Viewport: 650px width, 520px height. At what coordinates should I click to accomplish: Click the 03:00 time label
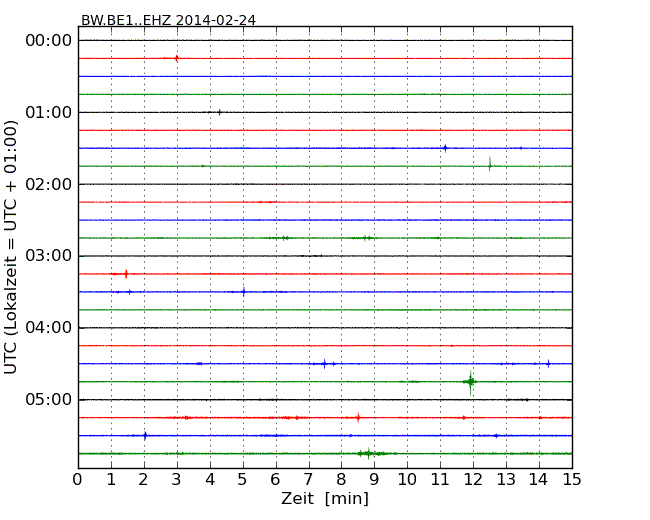pos(49,256)
